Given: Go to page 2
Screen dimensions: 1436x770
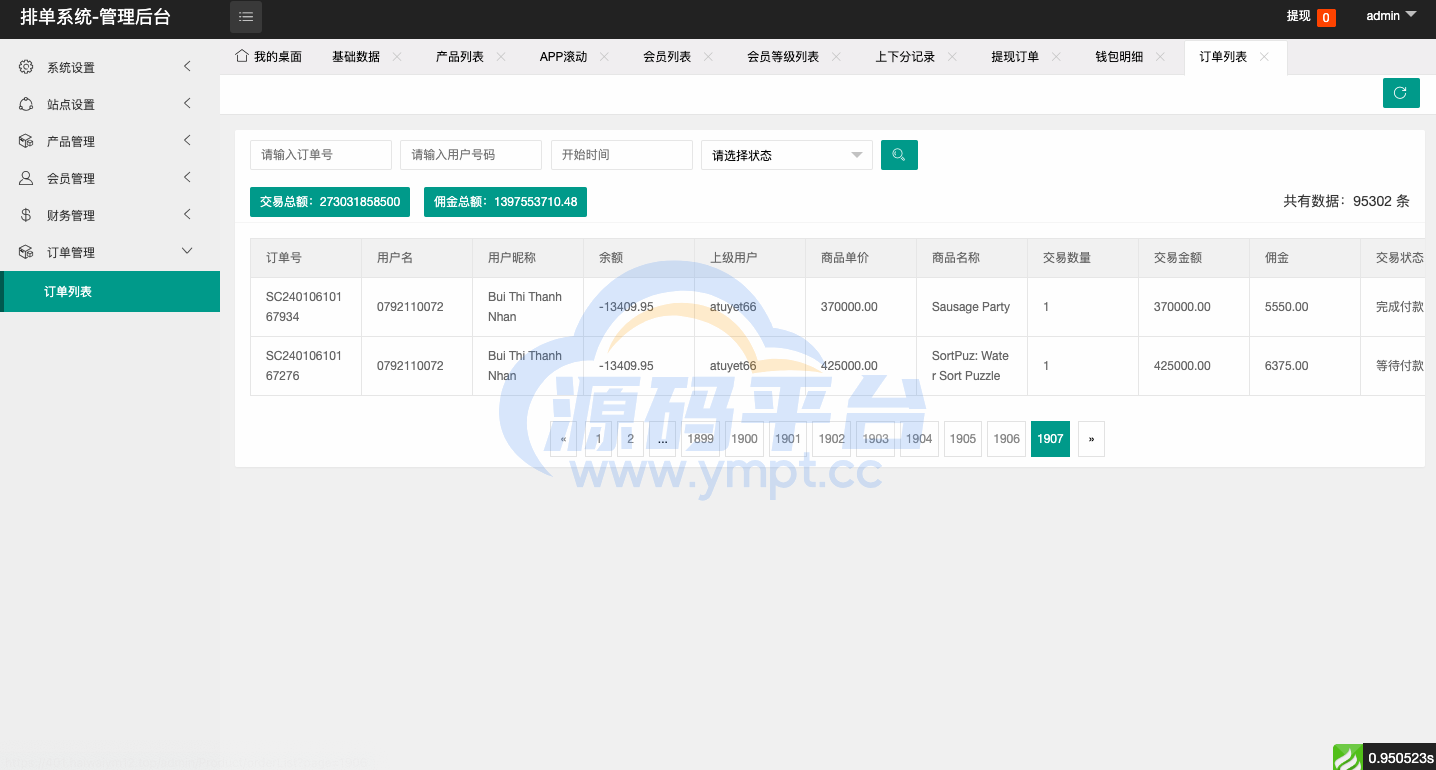Looking at the screenshot, I should pyautogui.click(x=630, y=439).
